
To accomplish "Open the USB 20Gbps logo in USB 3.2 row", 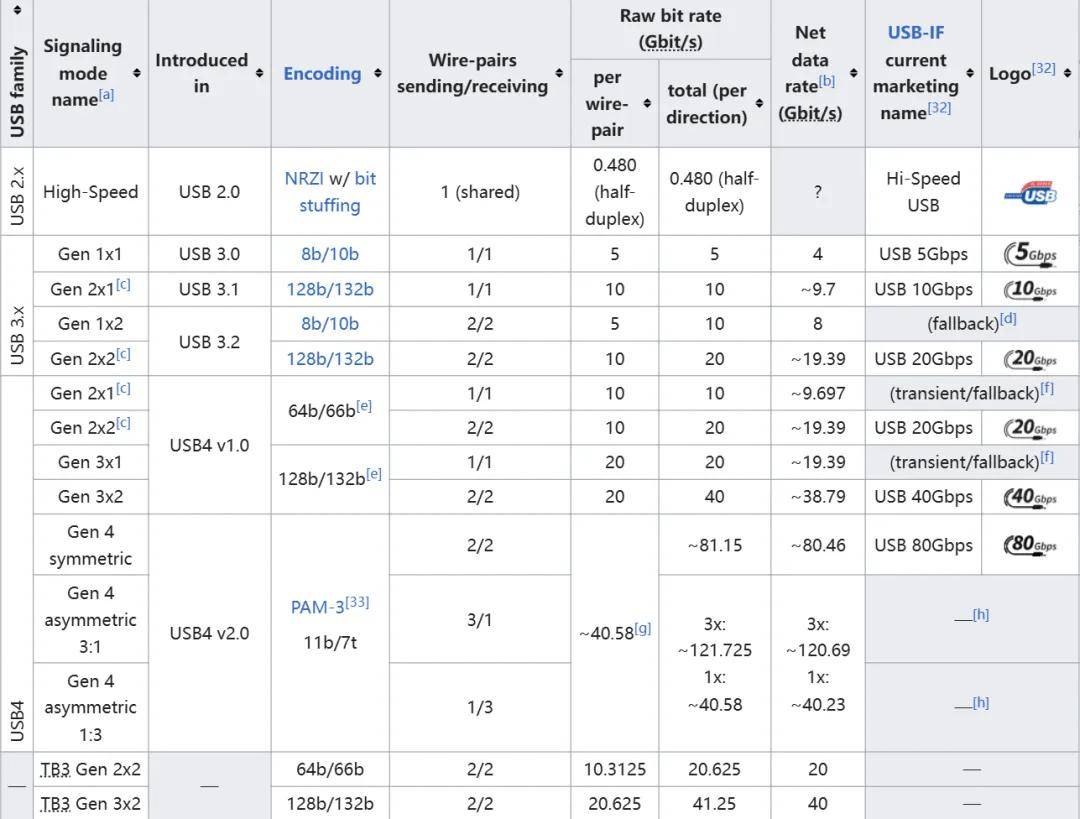I will (x=1030, y=358).
